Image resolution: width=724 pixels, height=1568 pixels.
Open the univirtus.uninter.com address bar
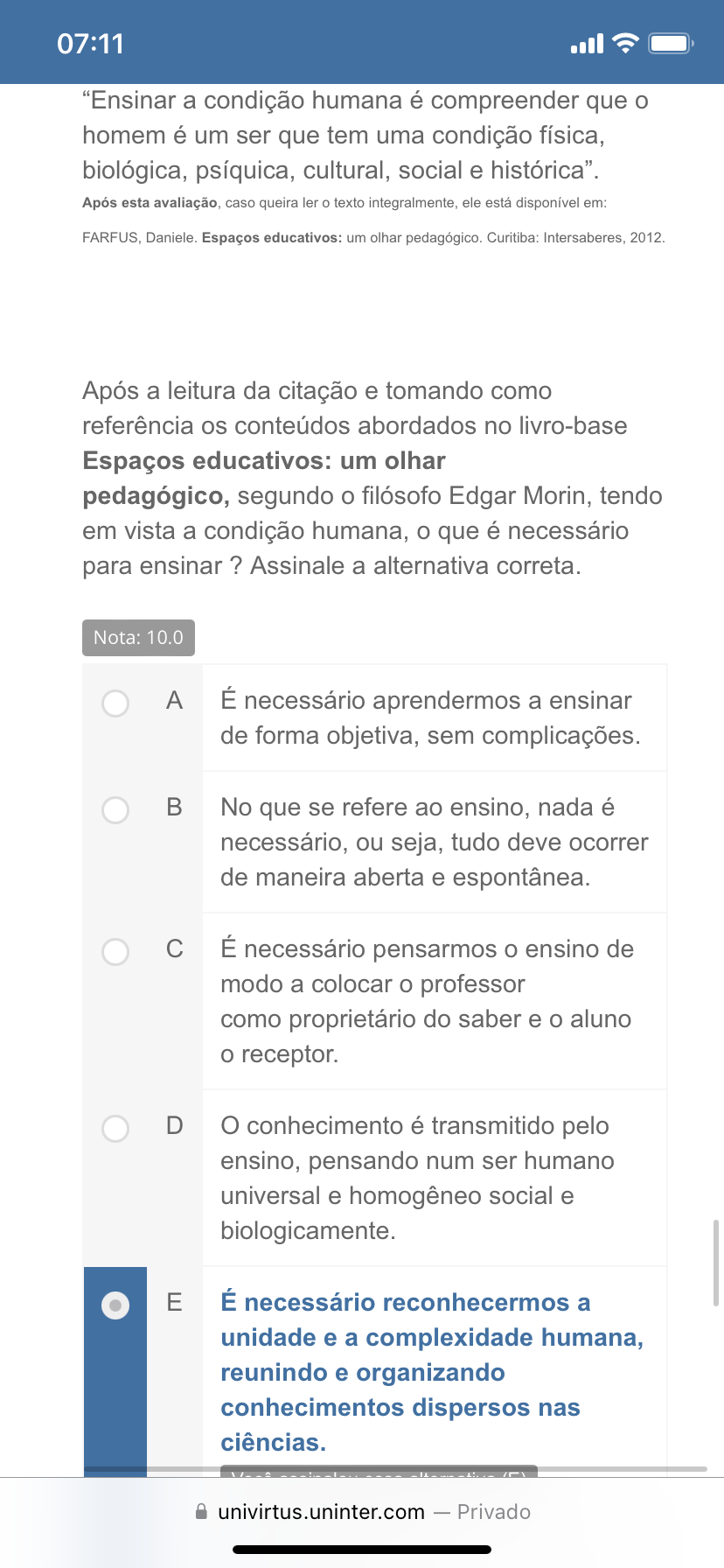coord(362,1511)
